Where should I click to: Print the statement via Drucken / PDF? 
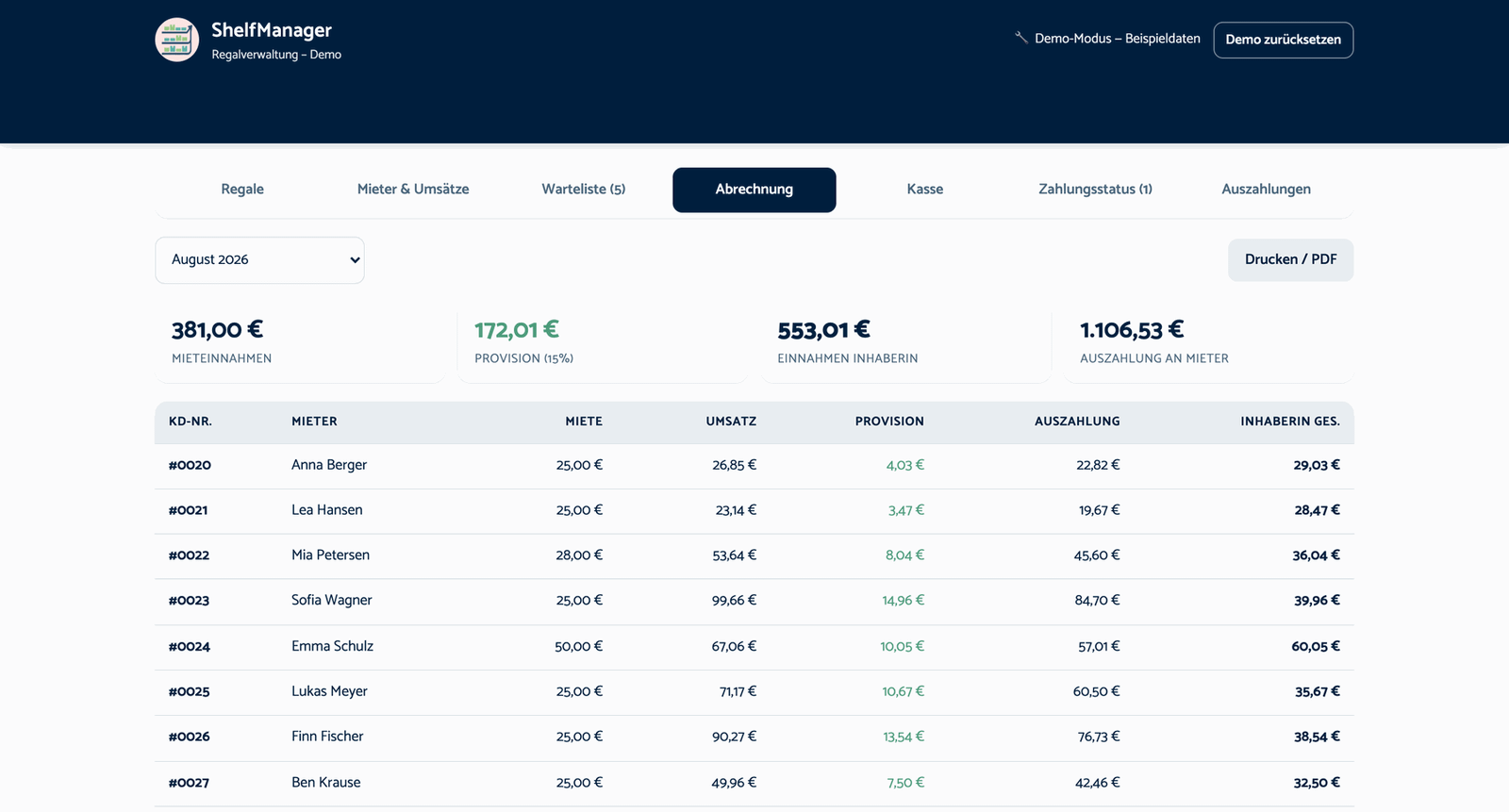[1290, 259]
